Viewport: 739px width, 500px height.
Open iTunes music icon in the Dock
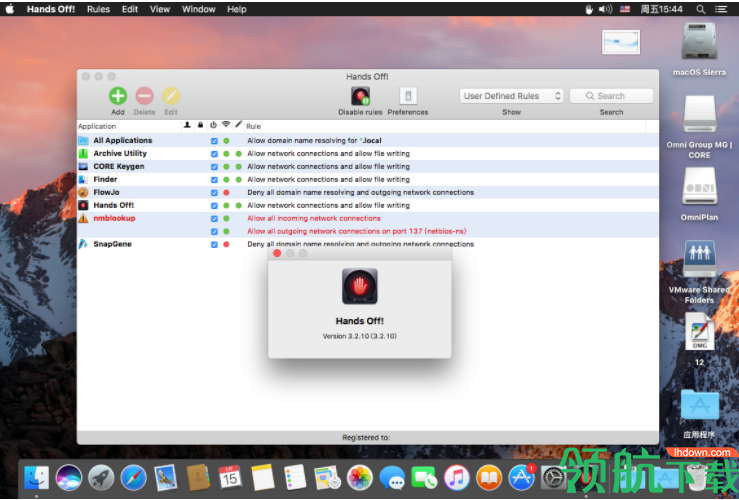point(457,477)
